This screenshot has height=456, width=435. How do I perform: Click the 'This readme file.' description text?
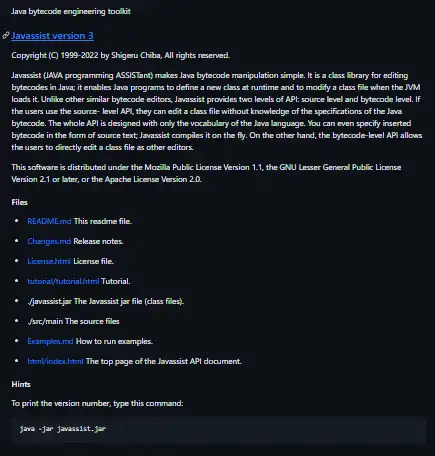pyautogui.click(x=103, y=221)
